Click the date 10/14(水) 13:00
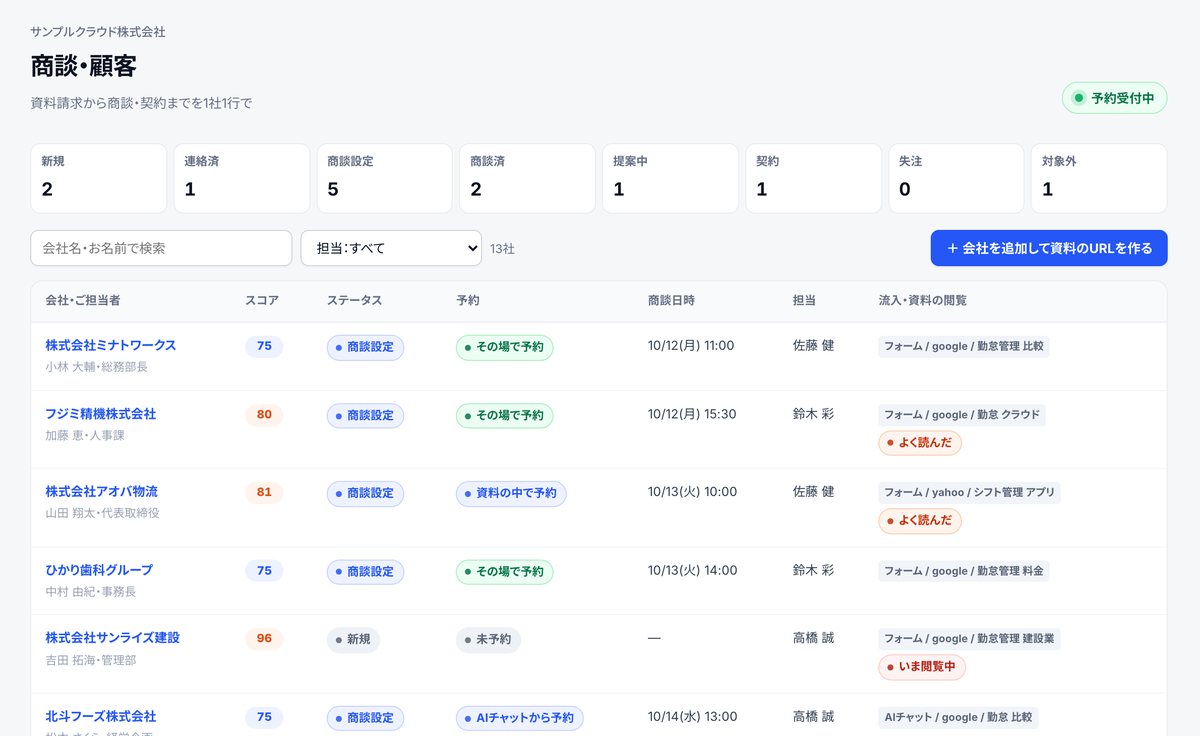The image size is (1200, 736). 692,717
